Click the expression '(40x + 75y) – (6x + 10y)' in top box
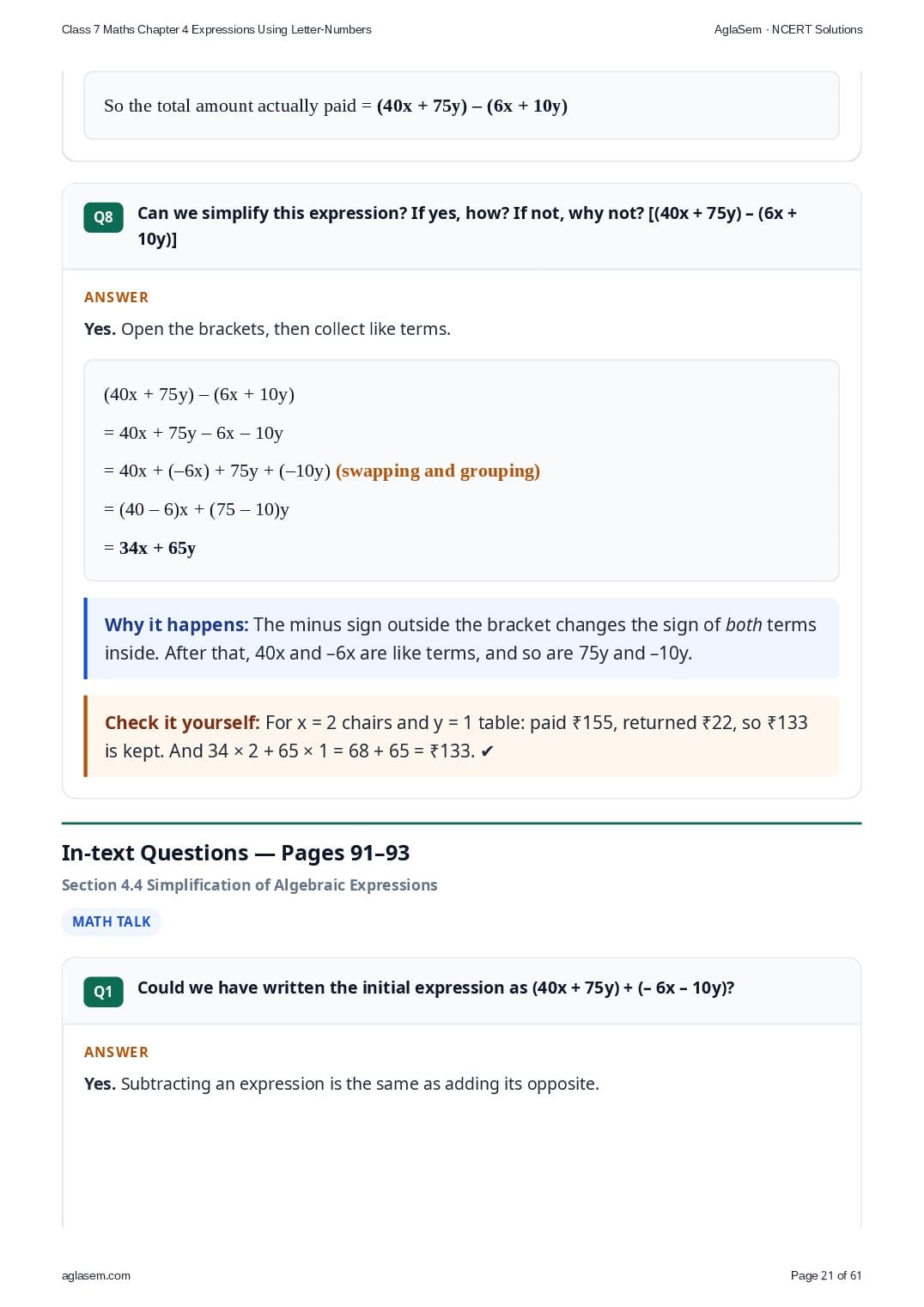924x1307 pixels. click(x=472, y=106)
